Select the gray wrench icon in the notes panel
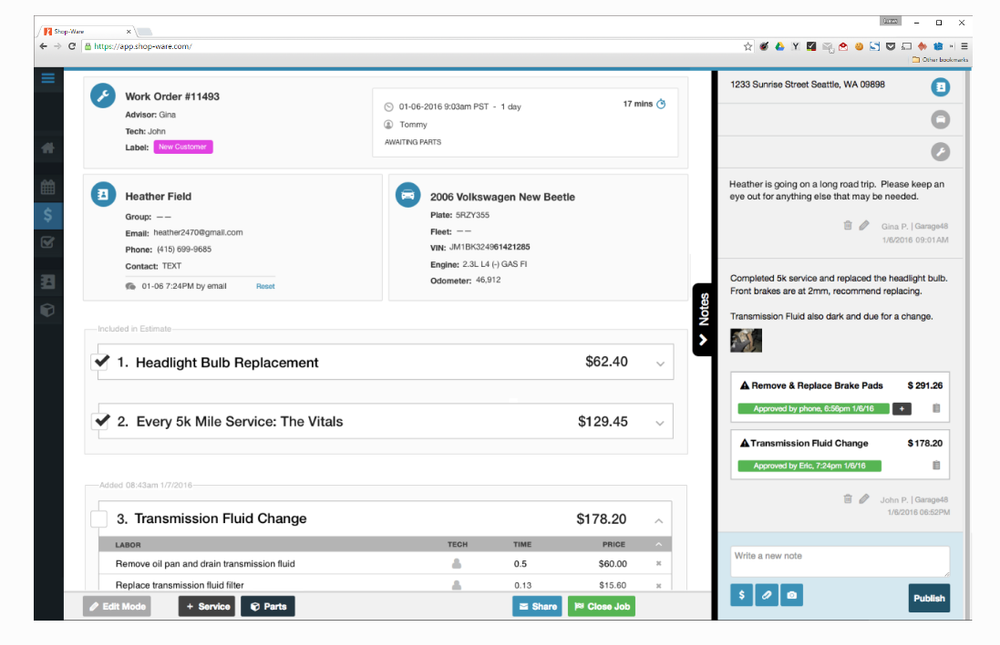1000x645 pixels. tap(940, 152)
